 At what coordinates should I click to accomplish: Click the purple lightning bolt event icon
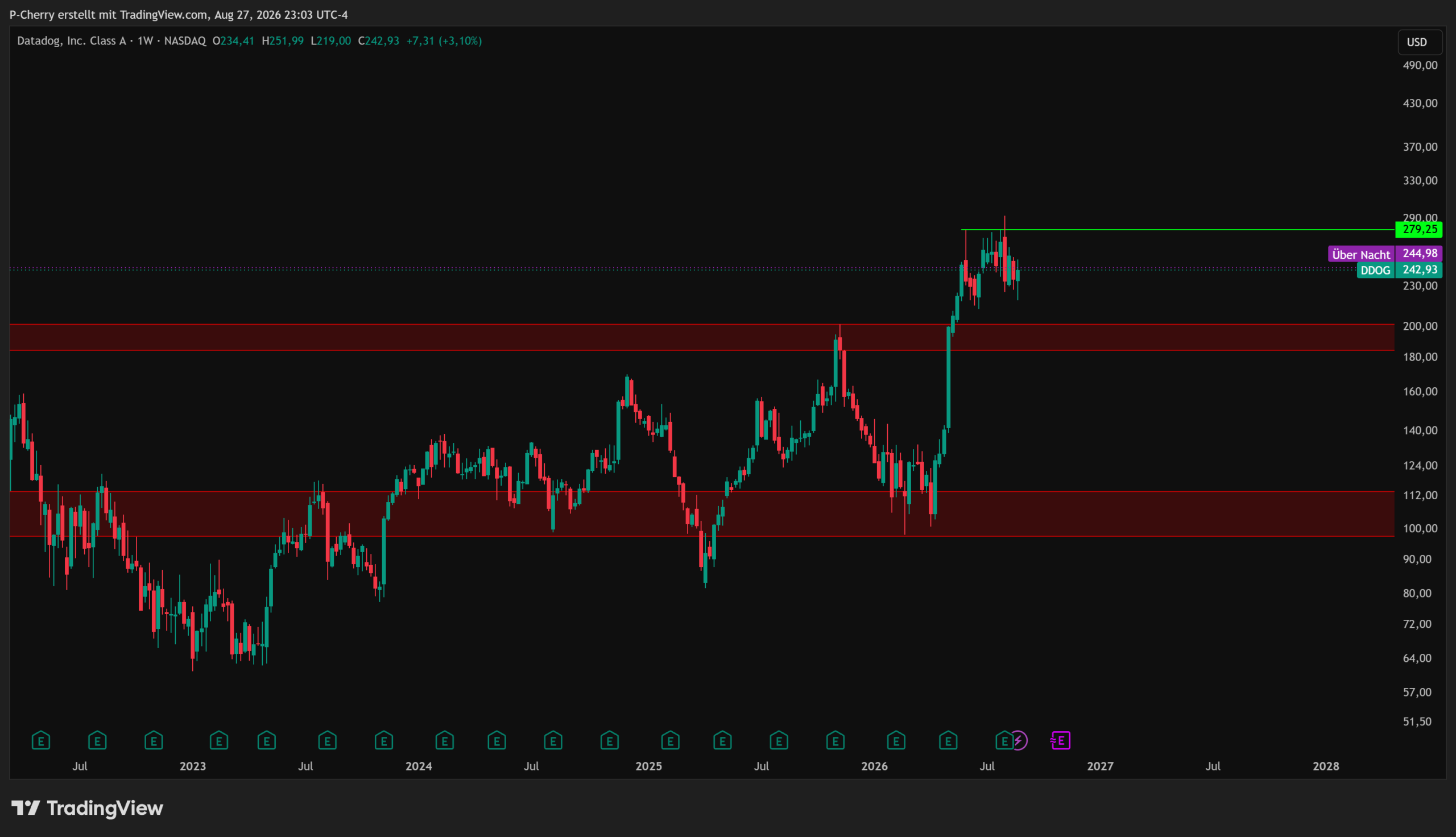[x=1019, y=740]
